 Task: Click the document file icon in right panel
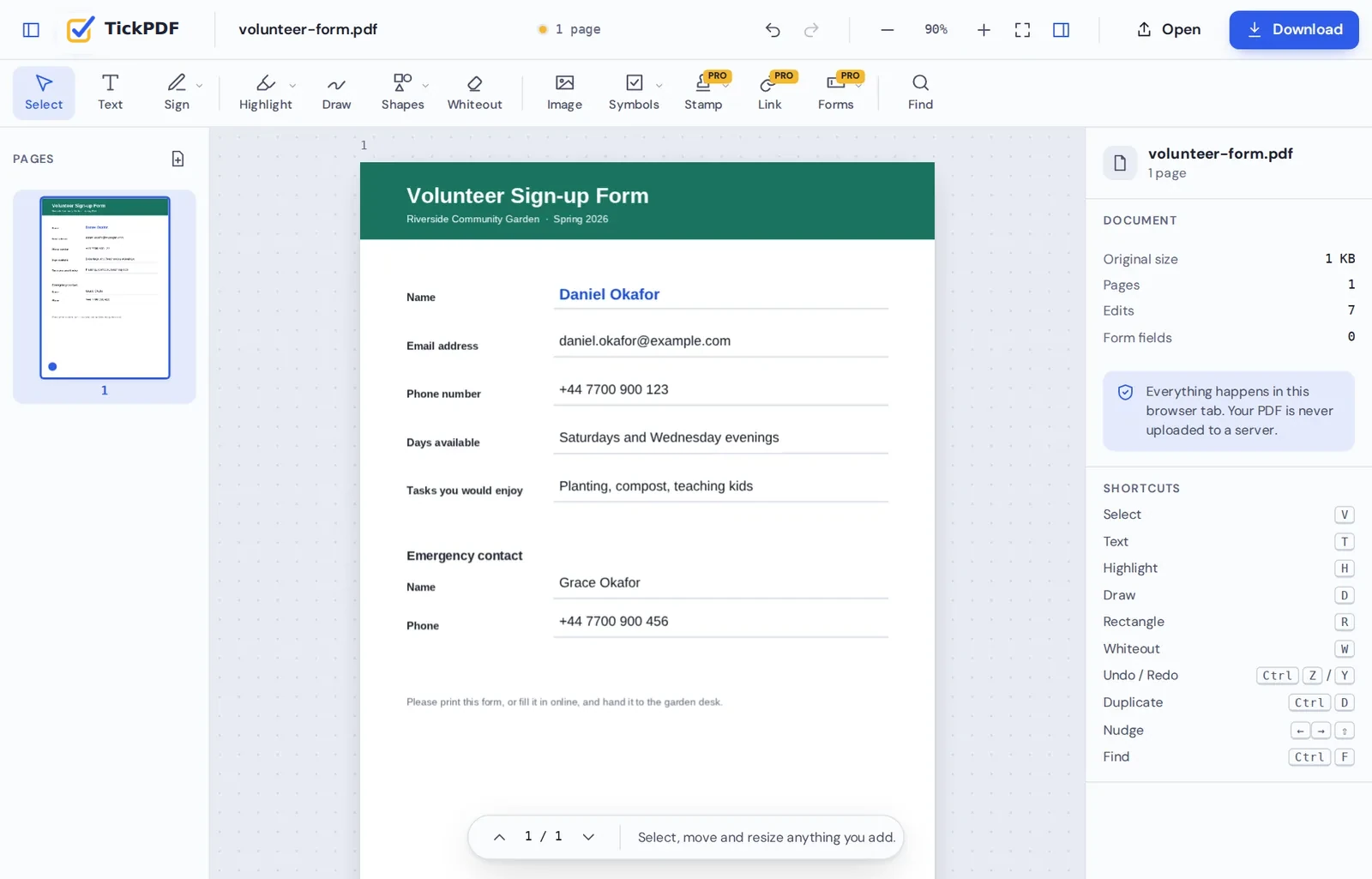(x=1120, y=163)
